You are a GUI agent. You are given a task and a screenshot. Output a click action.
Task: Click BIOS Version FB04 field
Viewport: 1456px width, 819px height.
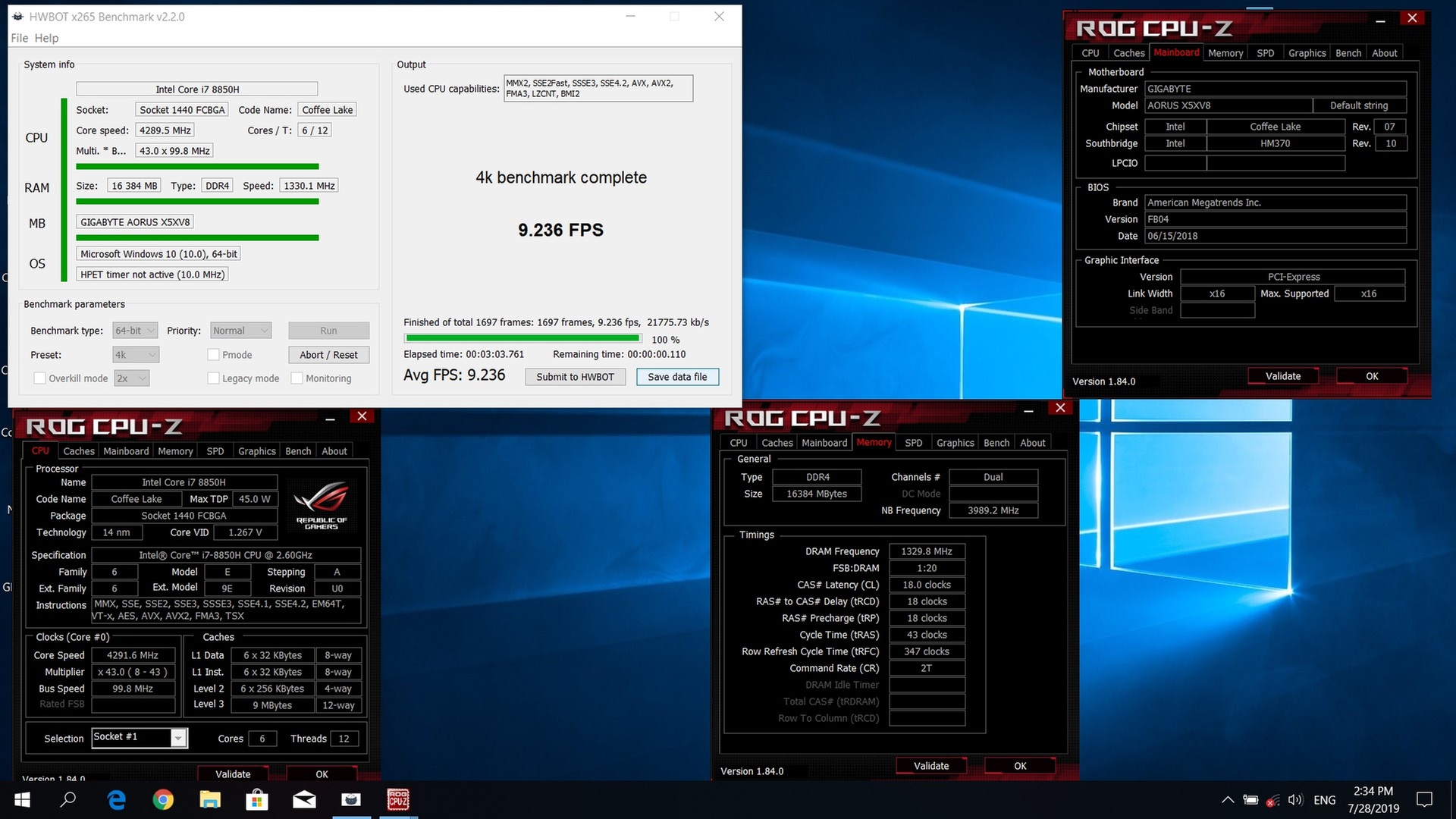pos(1276,219)
